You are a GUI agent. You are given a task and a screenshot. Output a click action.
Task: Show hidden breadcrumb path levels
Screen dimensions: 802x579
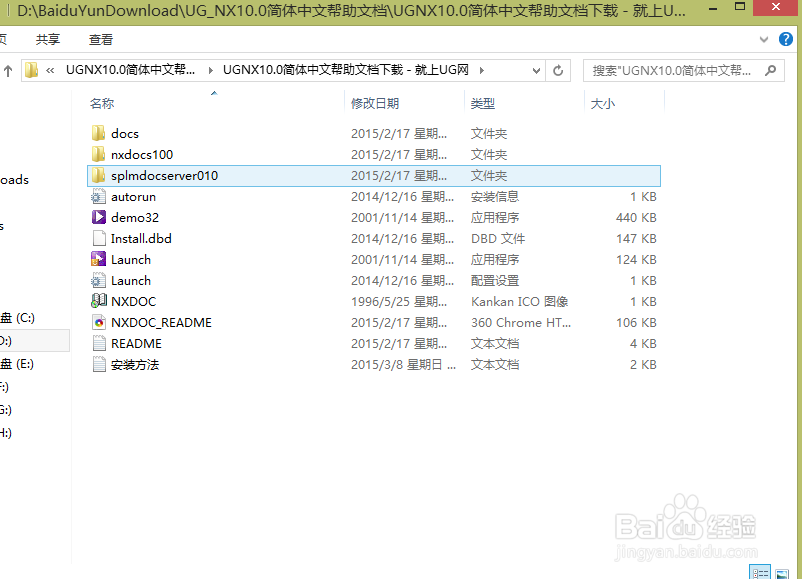(x=50, y=71)
